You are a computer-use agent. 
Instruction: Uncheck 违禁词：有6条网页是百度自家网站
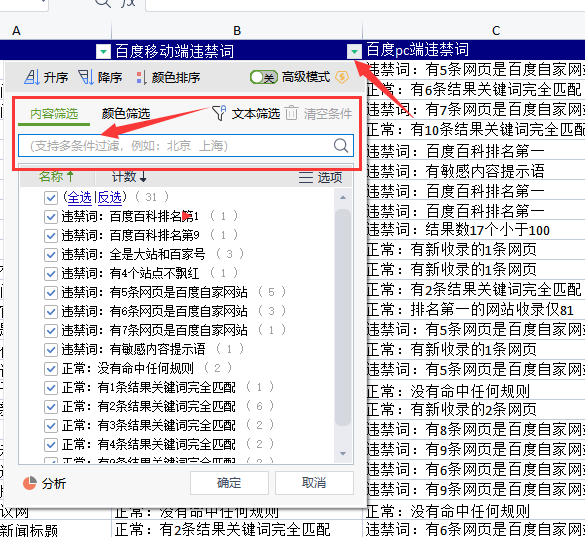coord(51,312)
